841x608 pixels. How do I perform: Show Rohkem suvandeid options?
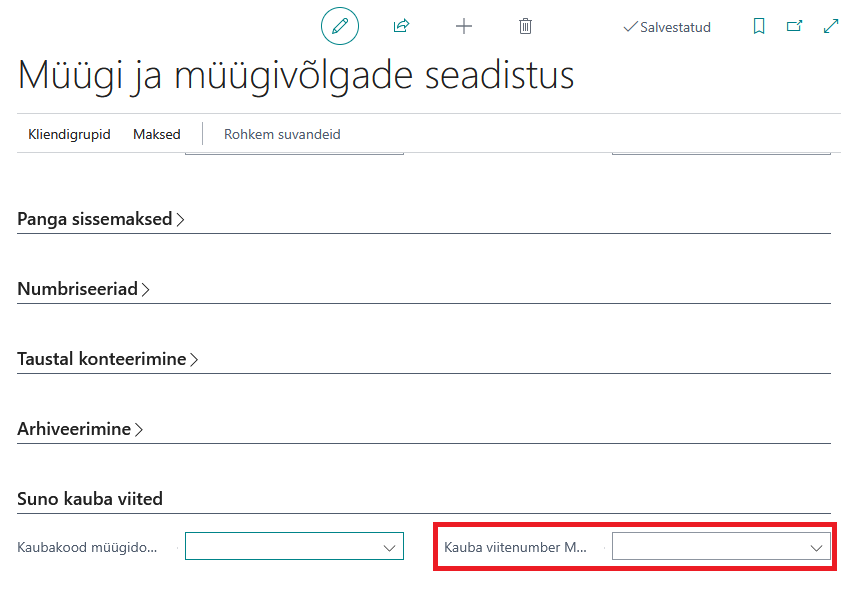tap(282, 134)
